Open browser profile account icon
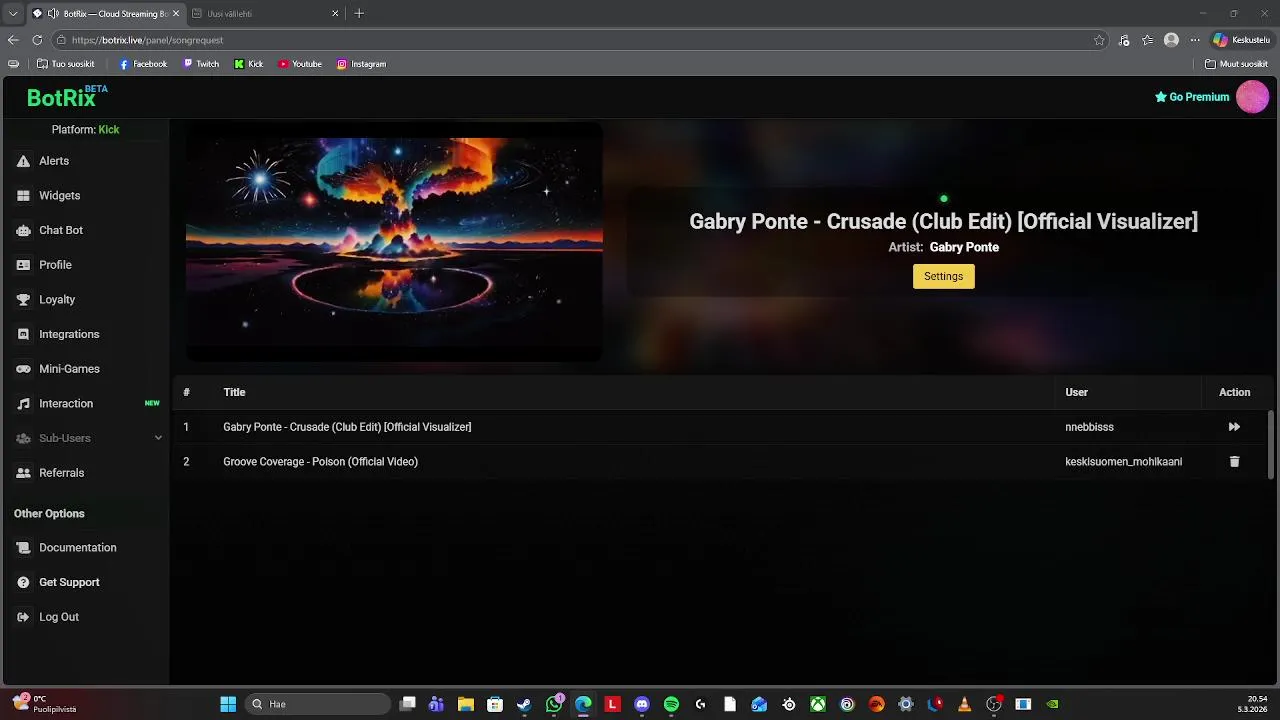Image resolution: width=1280 pixels, height=720 pixels. (1171, 40)
